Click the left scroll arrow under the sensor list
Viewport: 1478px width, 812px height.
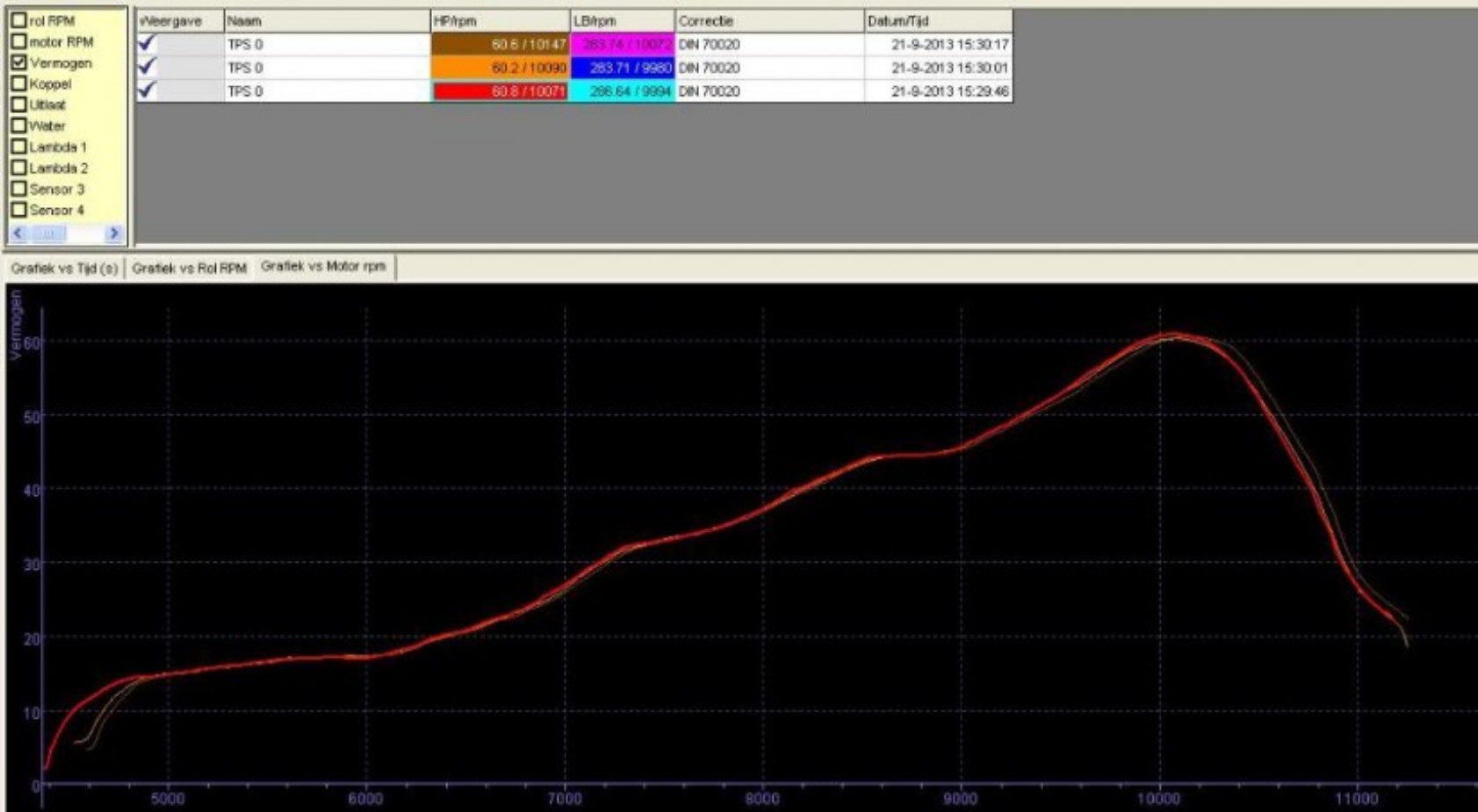[x=18, y=234]
